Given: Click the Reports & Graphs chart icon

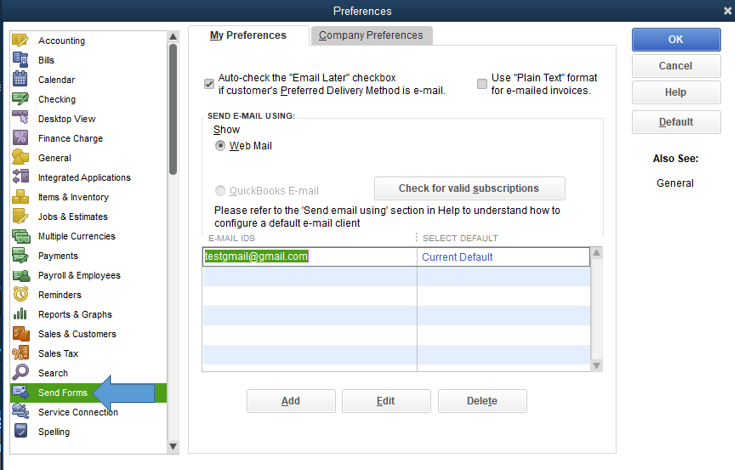Looking at the screenshot, I should [x=20, y=314].
